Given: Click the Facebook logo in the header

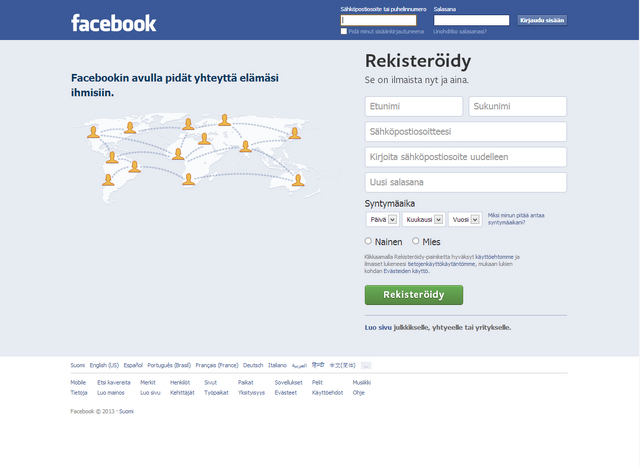Looking at the screenshot, I should coord(113,23).
